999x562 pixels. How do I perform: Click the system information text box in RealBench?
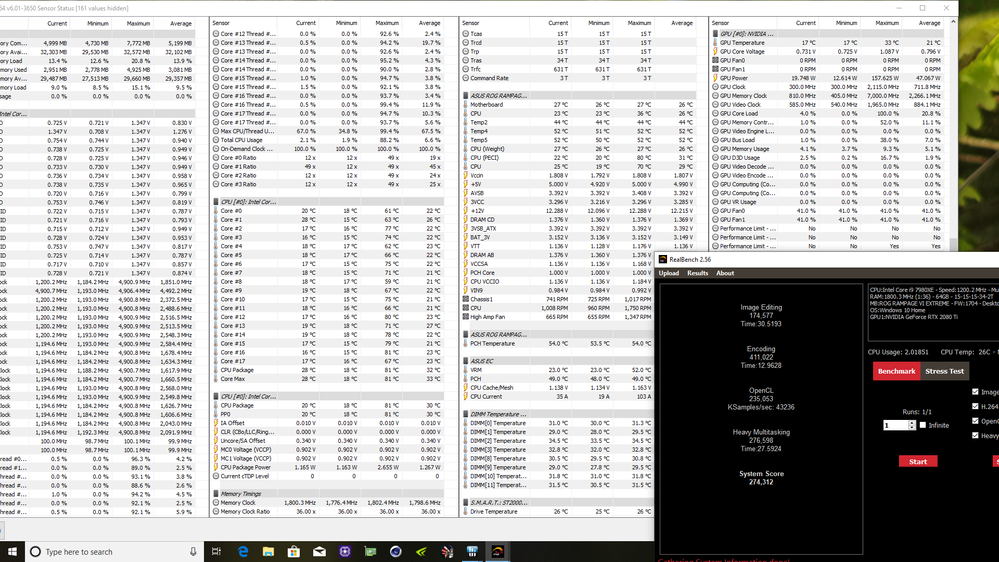click(933, 312)
